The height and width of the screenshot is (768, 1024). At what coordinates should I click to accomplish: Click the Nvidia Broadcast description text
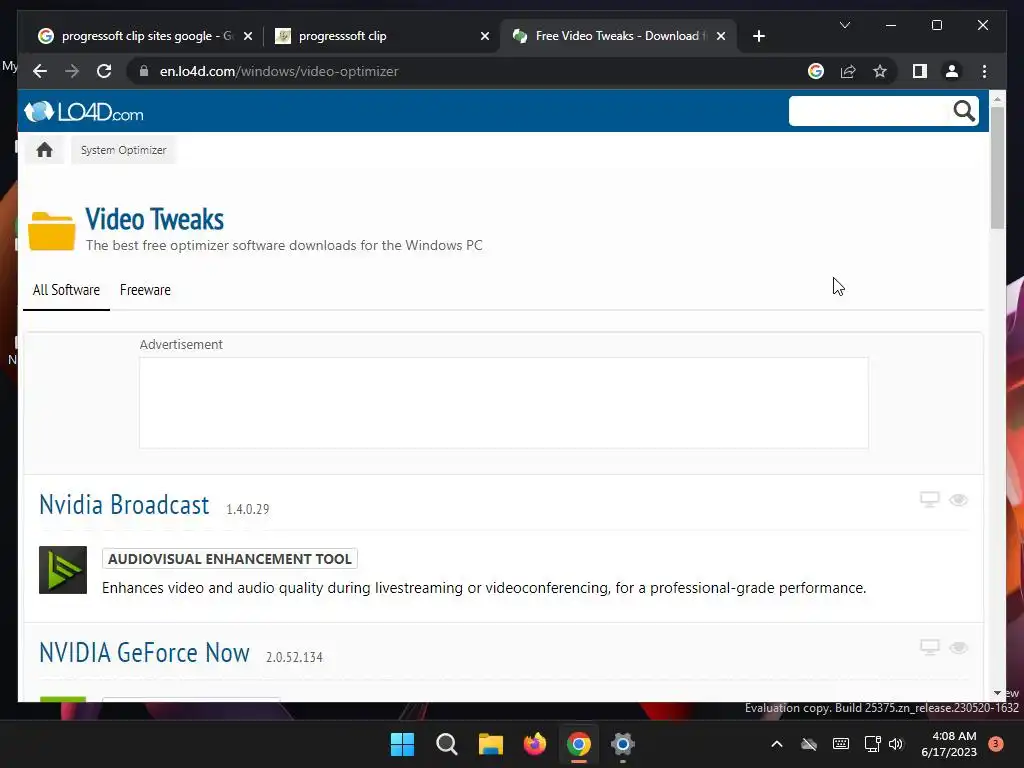point(484,588)
